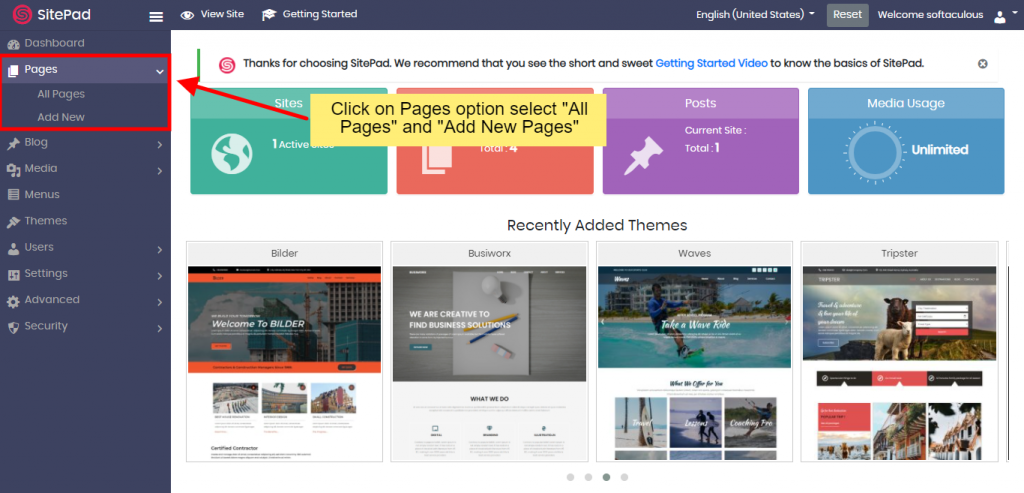Collapse the Pages menu chevron
1024x493 pixels.
(160, 71)
